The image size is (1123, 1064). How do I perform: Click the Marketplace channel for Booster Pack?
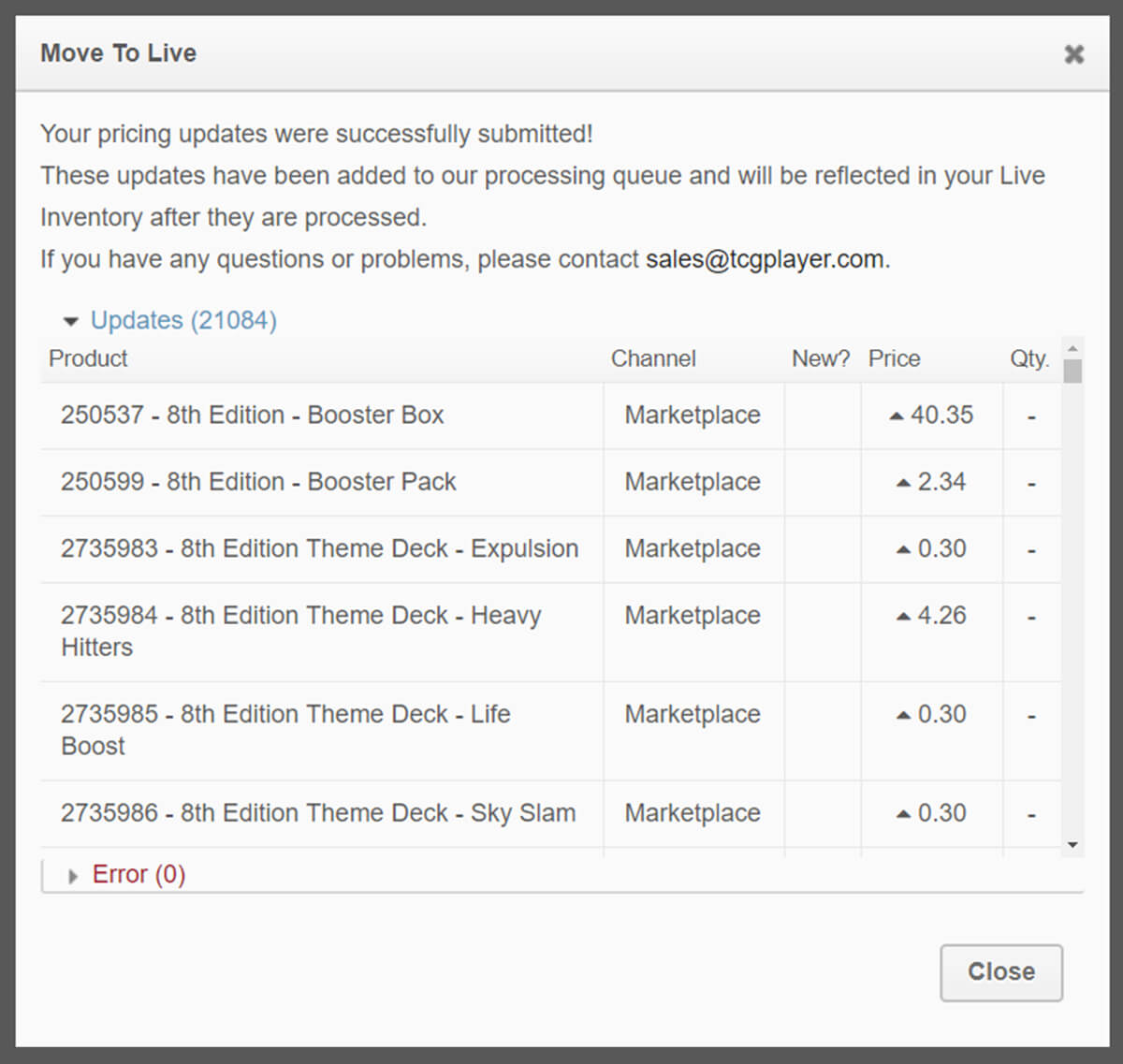click(693, 482)
